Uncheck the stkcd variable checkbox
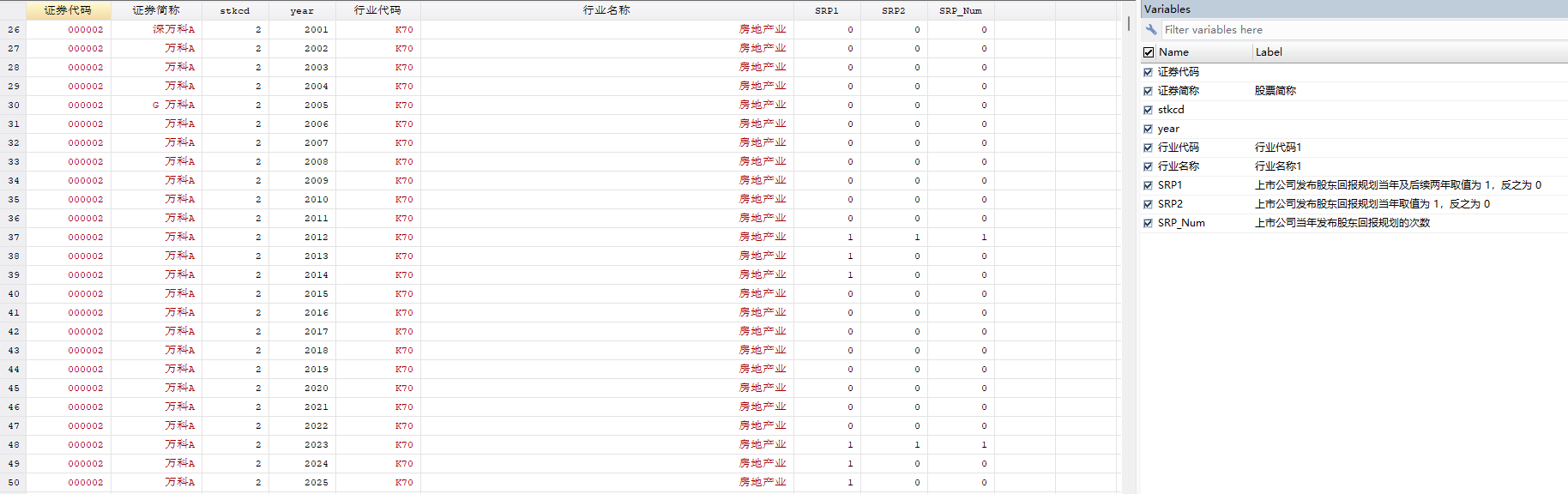Viewport: 1568px width, 494px height. (1148, 110)
